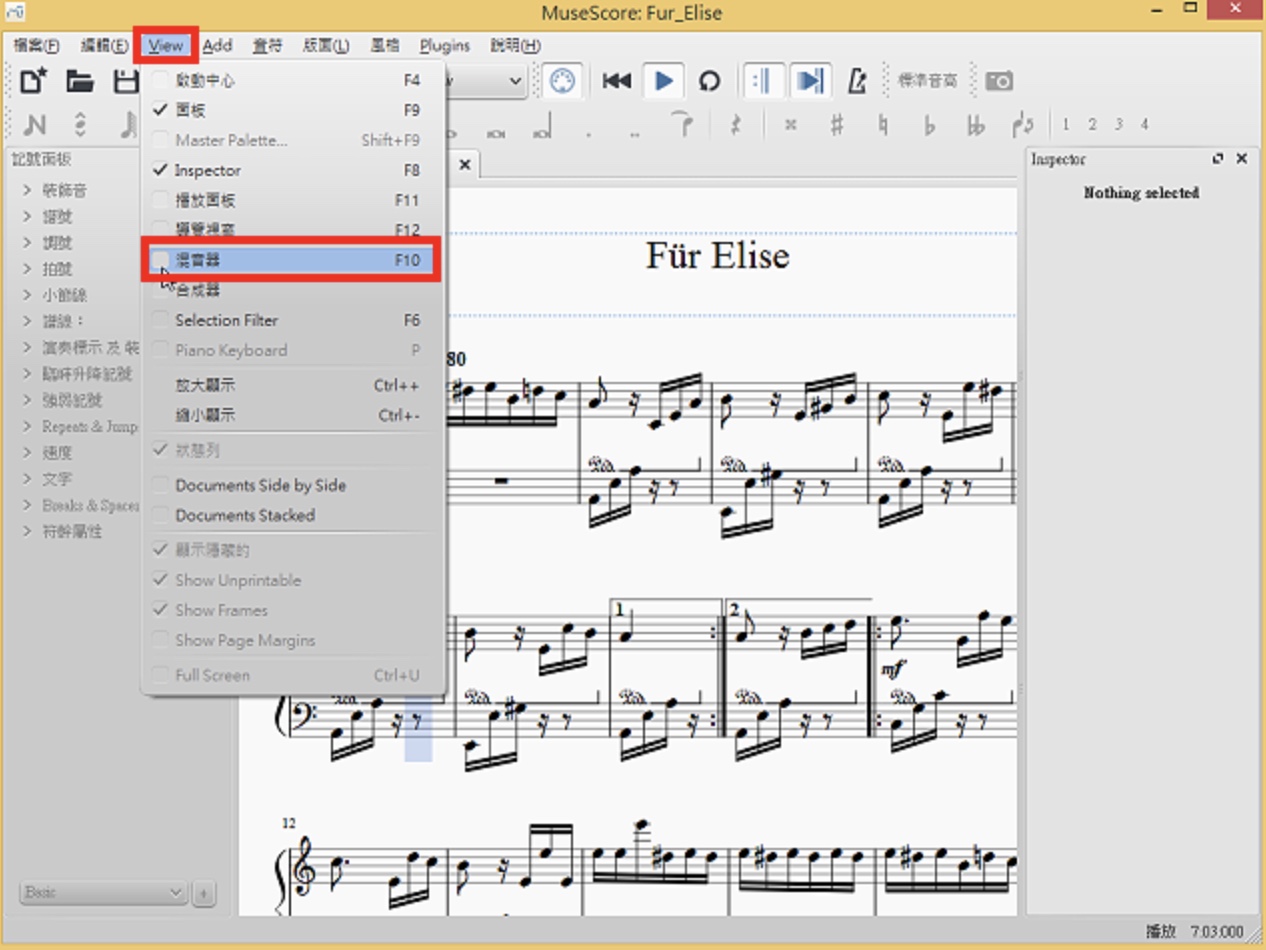The height and width of the screenshot is (950, 1266).
Task: Expand the 小節線 palette
Action: (64, 295)
